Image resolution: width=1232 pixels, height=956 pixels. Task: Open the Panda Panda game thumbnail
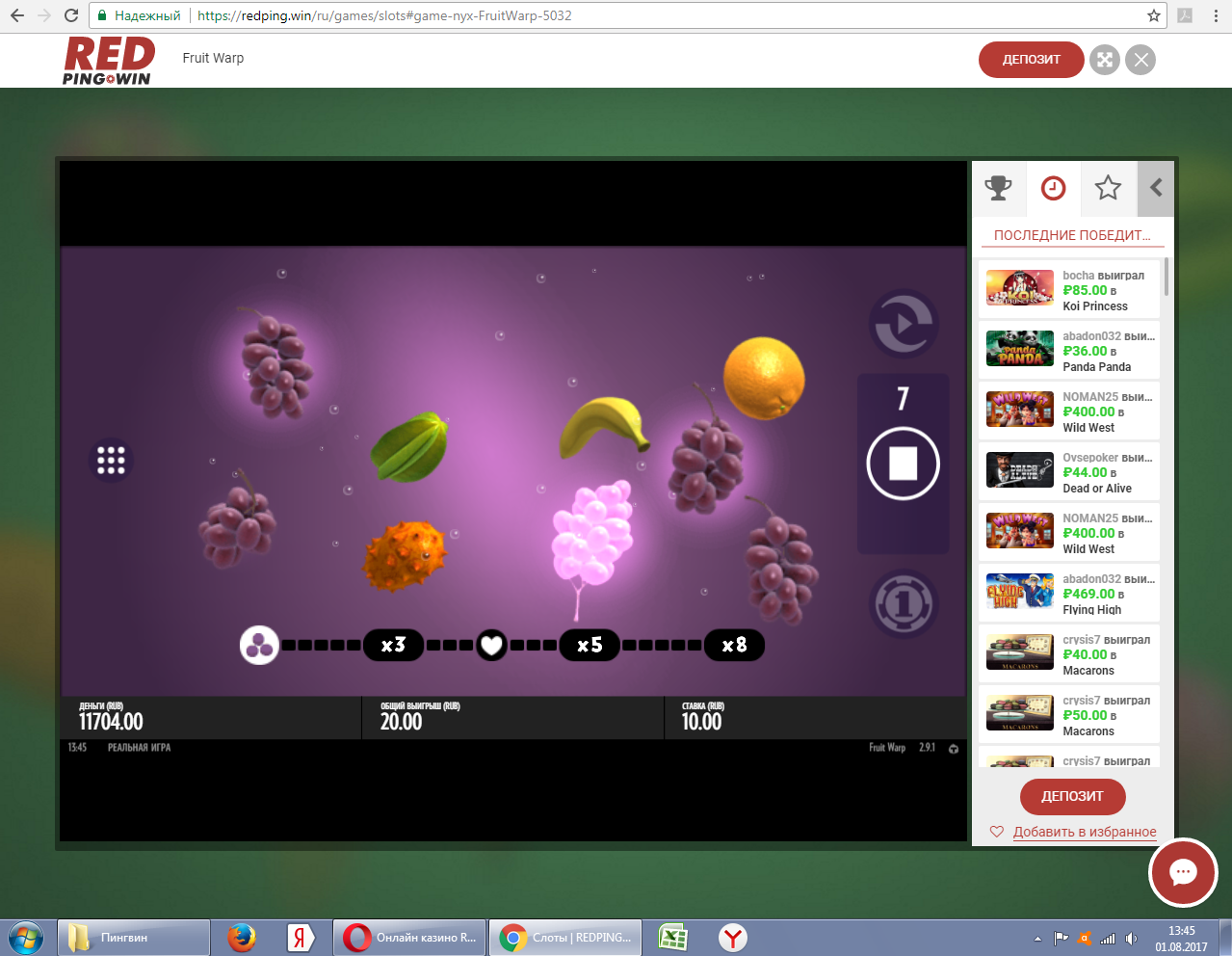(x=1020, y=349)
